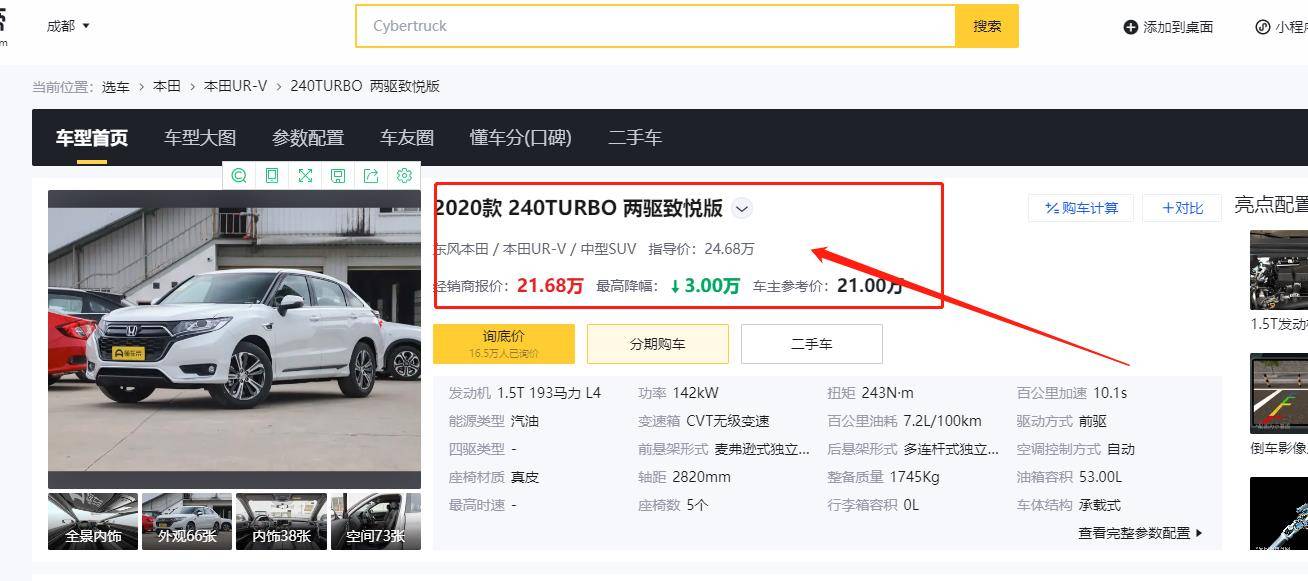Viewport: 1308px width, 581px height.
Task: Open the 车友圈 tab
Action: (407, 138)
